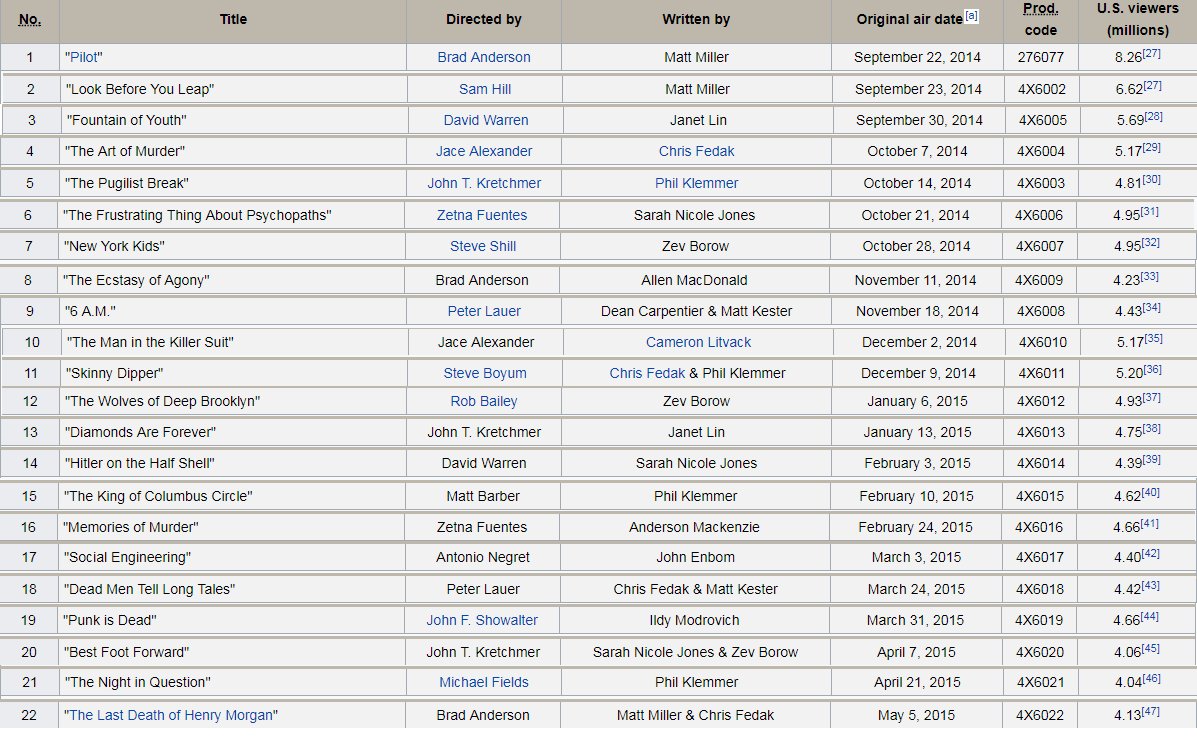Click the "Prod. code" column header

pyautogui.click(x=1041, y=20)
